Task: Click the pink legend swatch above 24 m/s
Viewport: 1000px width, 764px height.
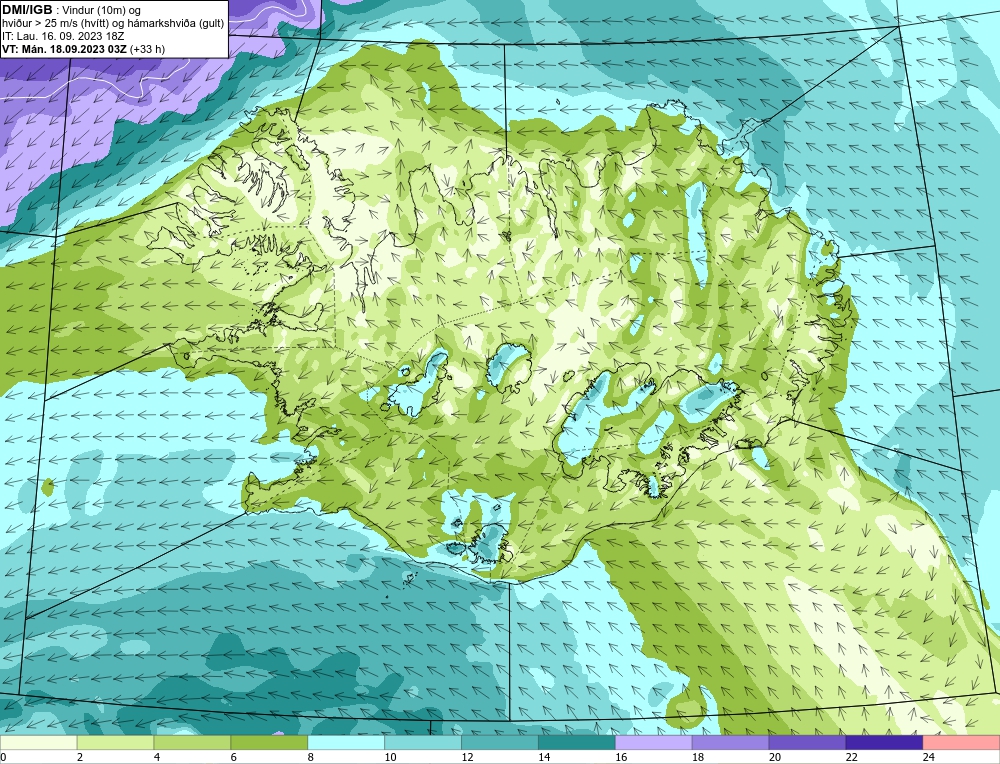Action: (x=961, y=743)
